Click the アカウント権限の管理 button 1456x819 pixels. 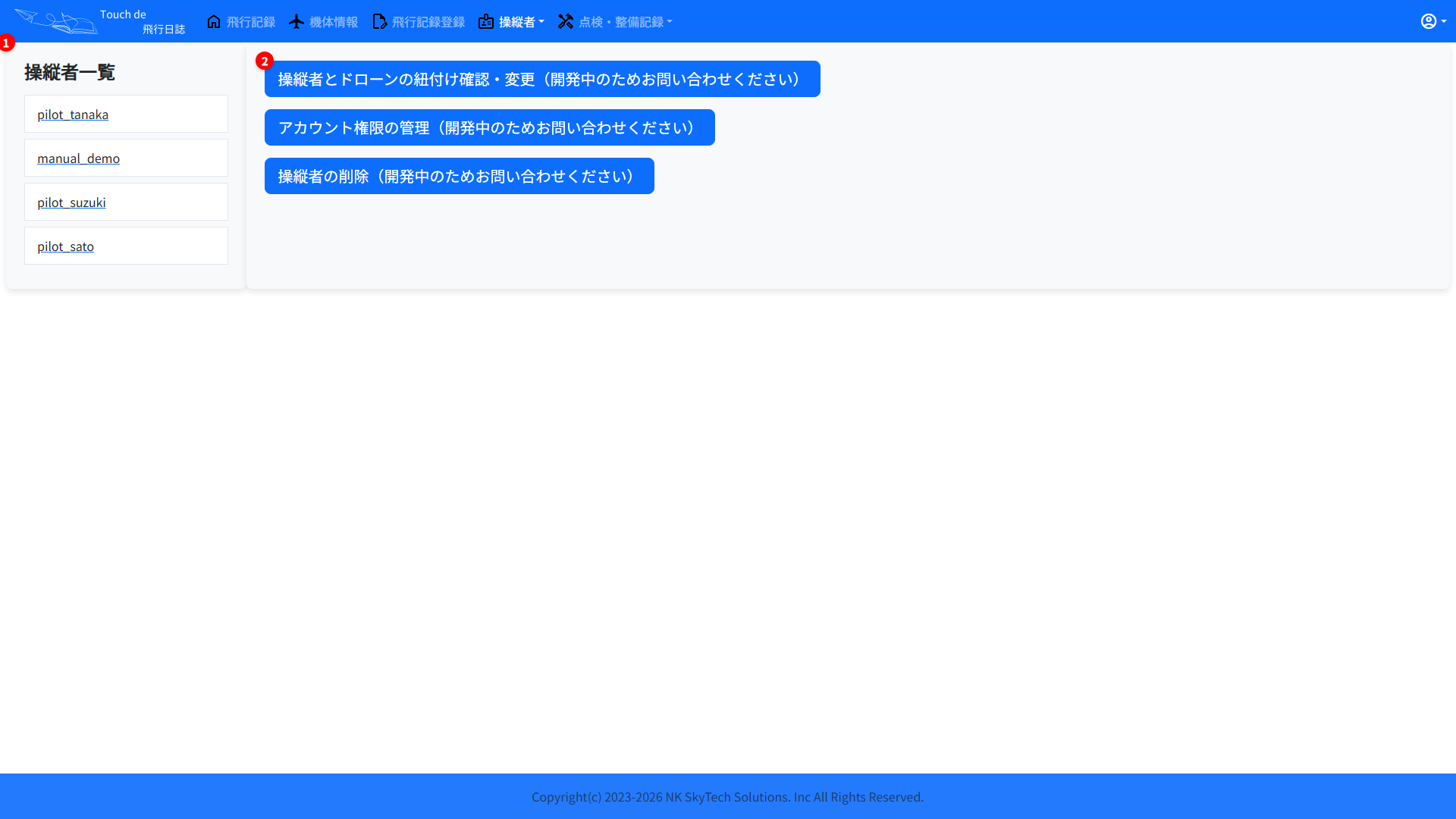pyautogui.click(x=489, y=127)
